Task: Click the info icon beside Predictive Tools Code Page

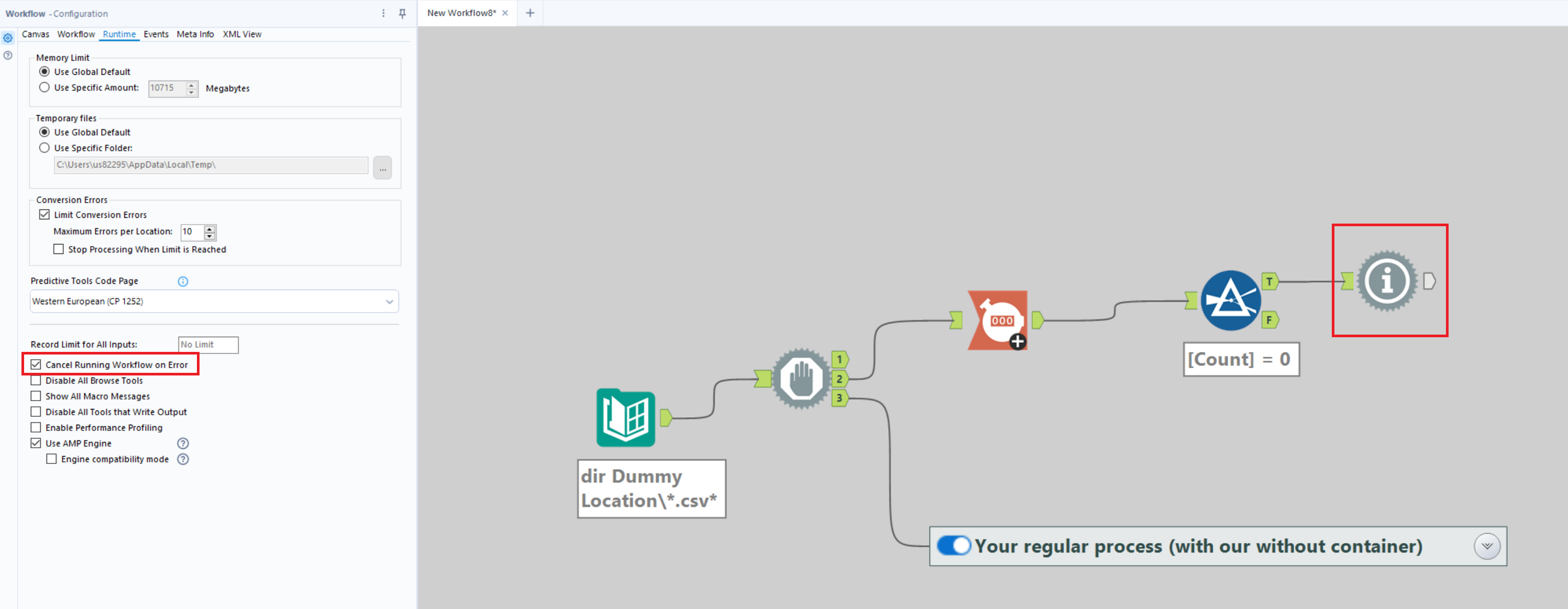Action: 182,281
